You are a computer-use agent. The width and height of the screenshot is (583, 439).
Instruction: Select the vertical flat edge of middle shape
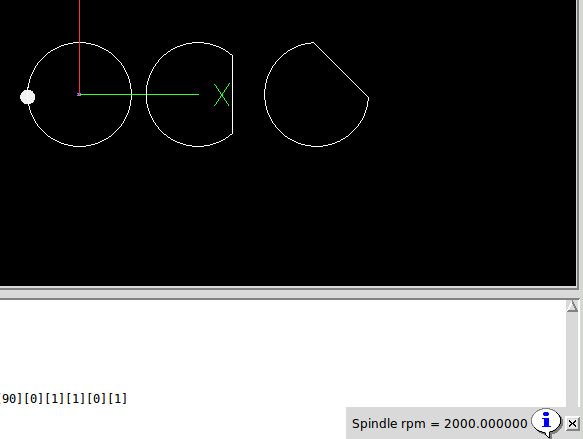coord(233,94)
